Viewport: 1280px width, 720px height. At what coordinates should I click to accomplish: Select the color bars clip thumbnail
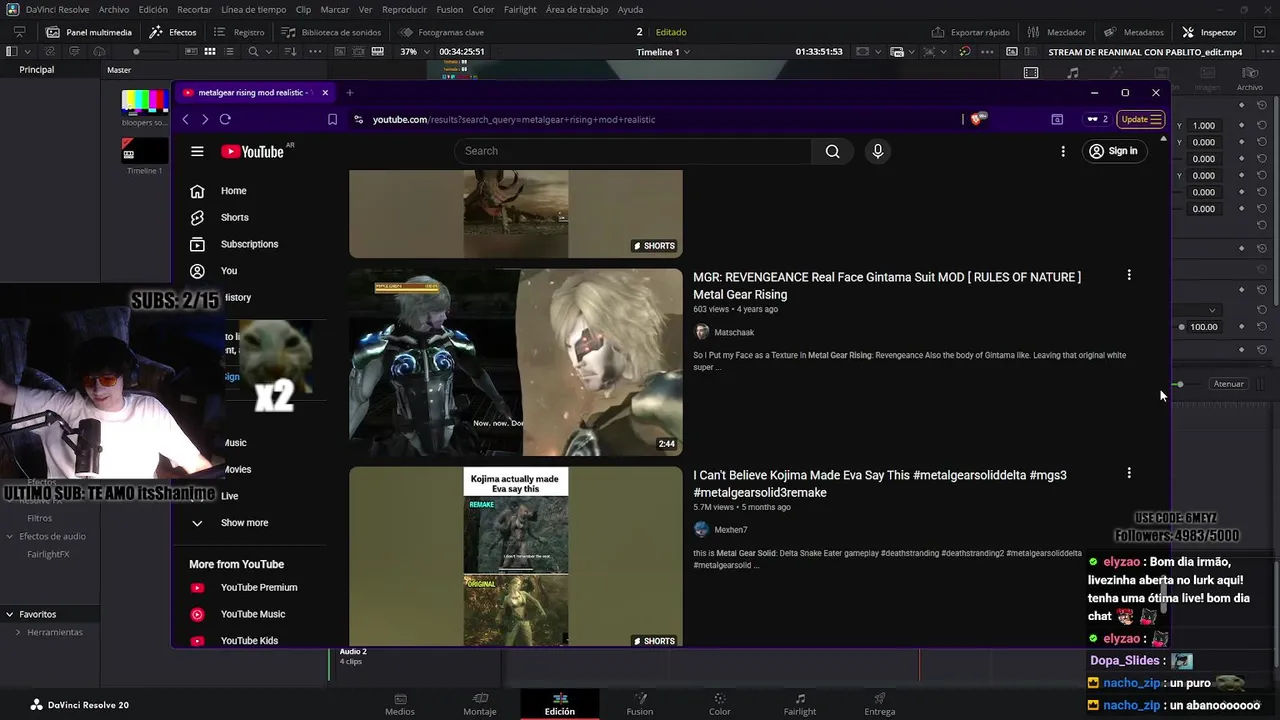(145, 101)
